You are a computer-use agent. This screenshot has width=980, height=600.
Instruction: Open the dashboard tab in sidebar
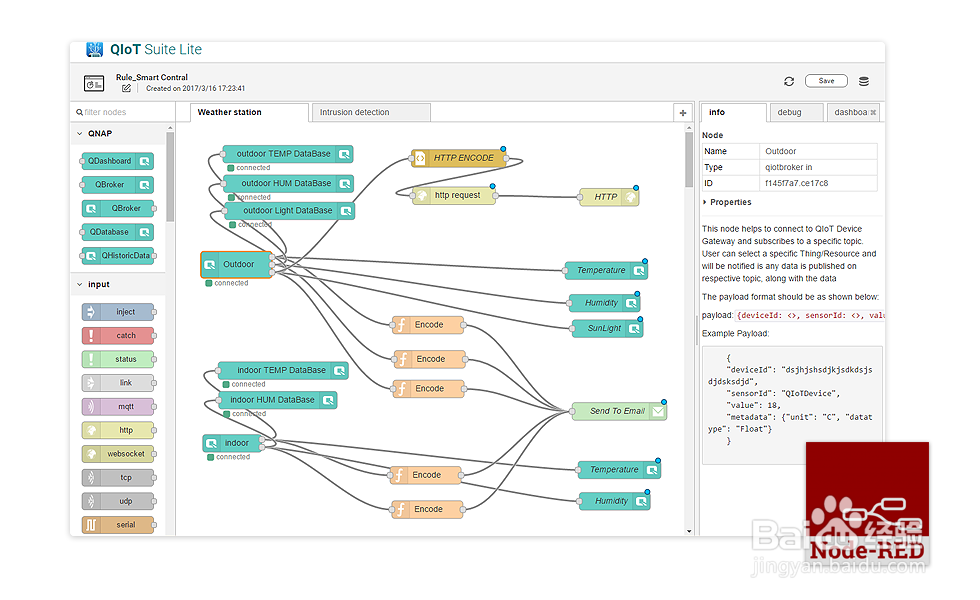pyautogui.click(x=853, y=112)
